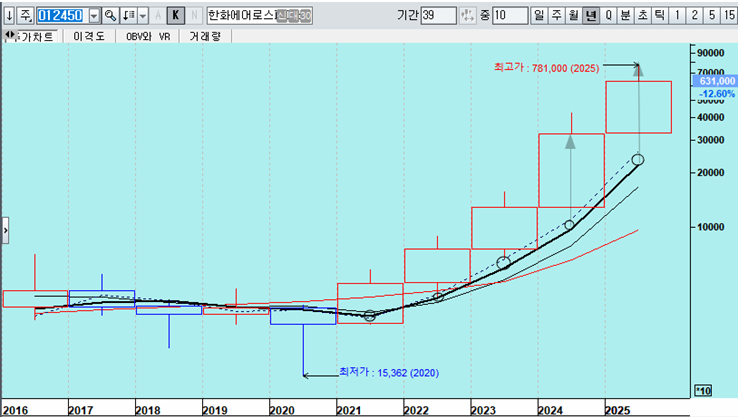Click the 2025 red candle body
The height and width of the screenshot is (417, 740).
click(x=639, y=107)
